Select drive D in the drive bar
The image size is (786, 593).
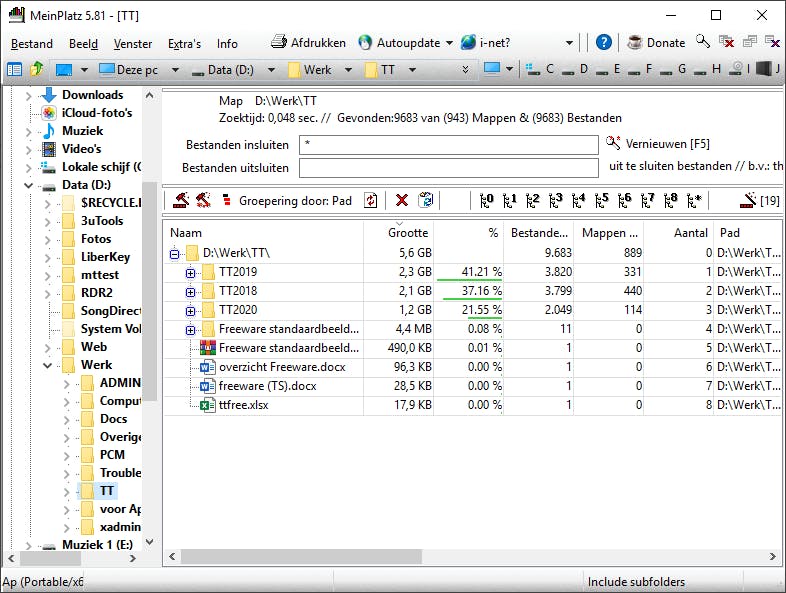[x=575, y=69]
